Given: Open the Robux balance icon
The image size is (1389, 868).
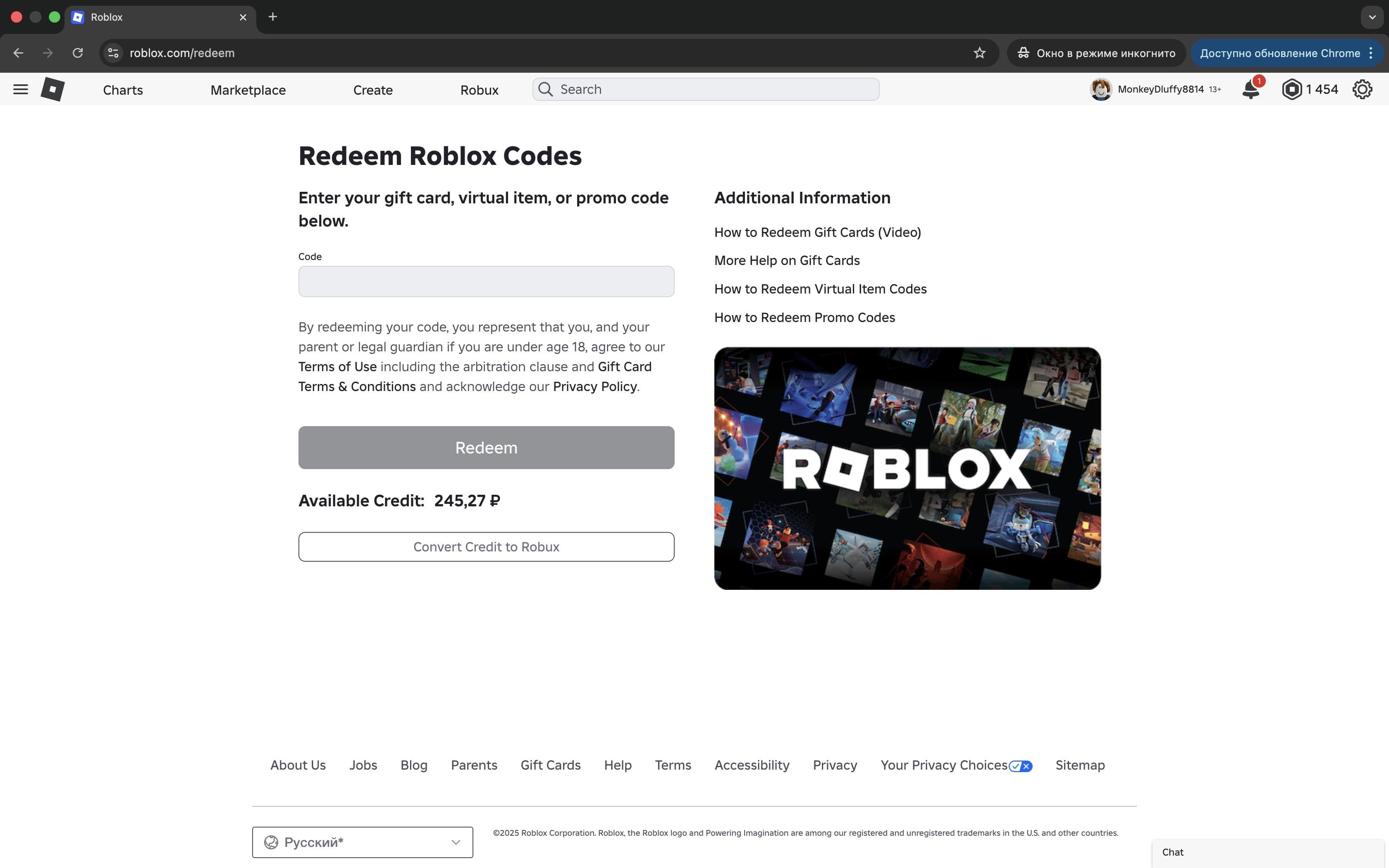Looking at the screenshot, I should tap(1292, 89).
